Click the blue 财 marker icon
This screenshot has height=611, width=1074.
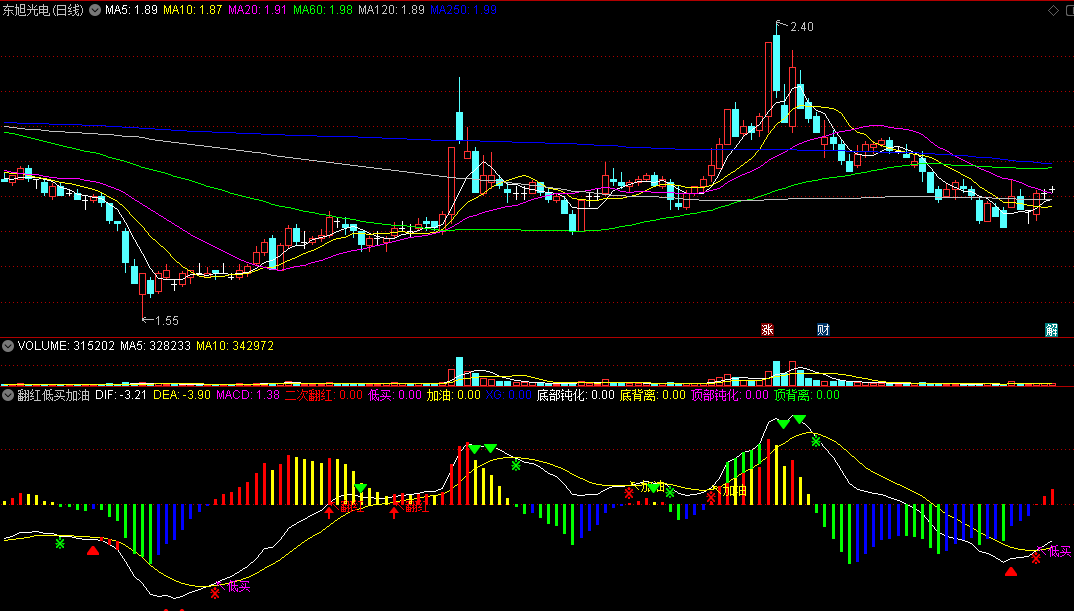pyautogui.click(x=823, y=329)
